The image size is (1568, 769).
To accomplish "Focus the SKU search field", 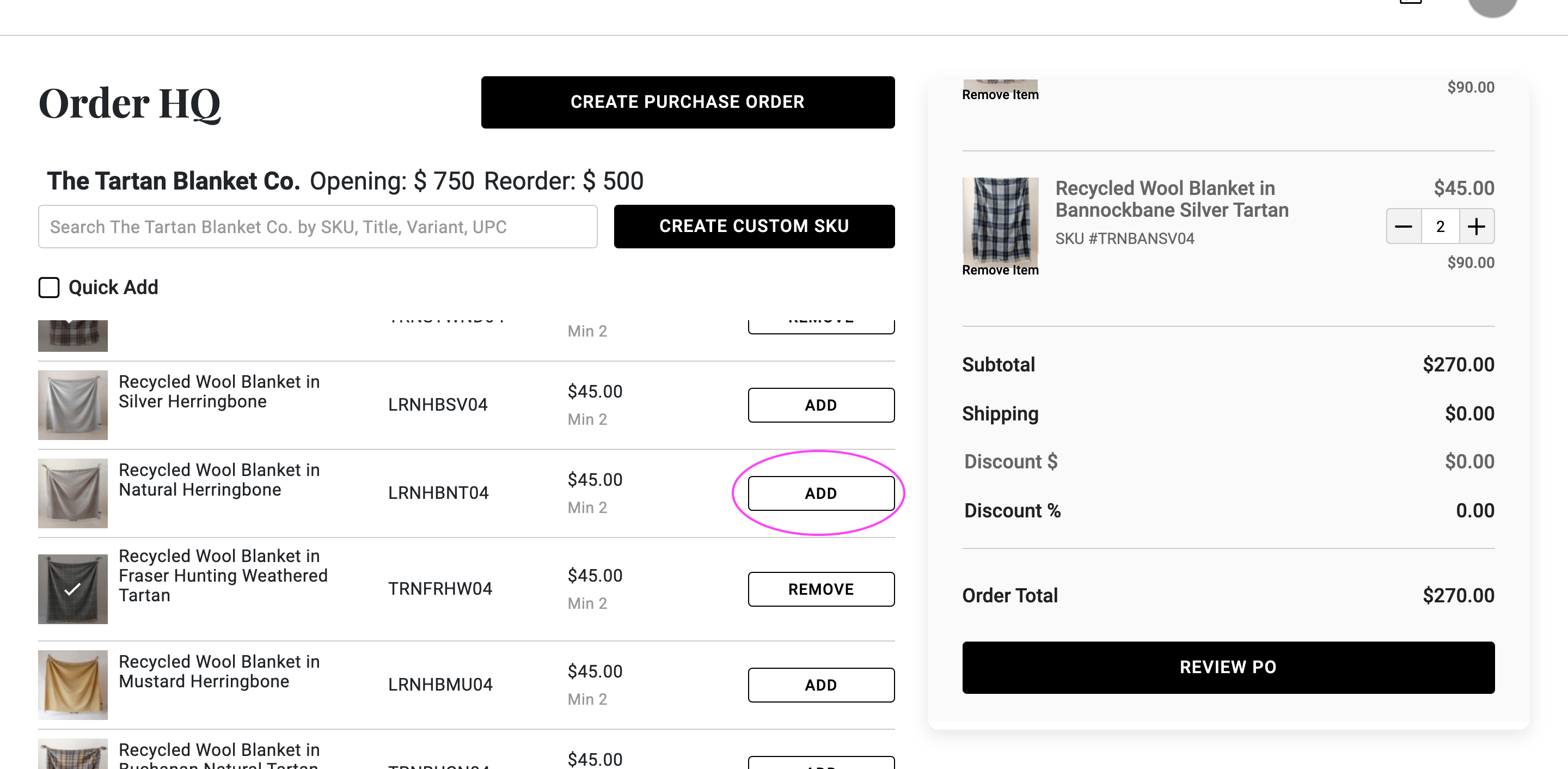I will [x=317, y=227].
